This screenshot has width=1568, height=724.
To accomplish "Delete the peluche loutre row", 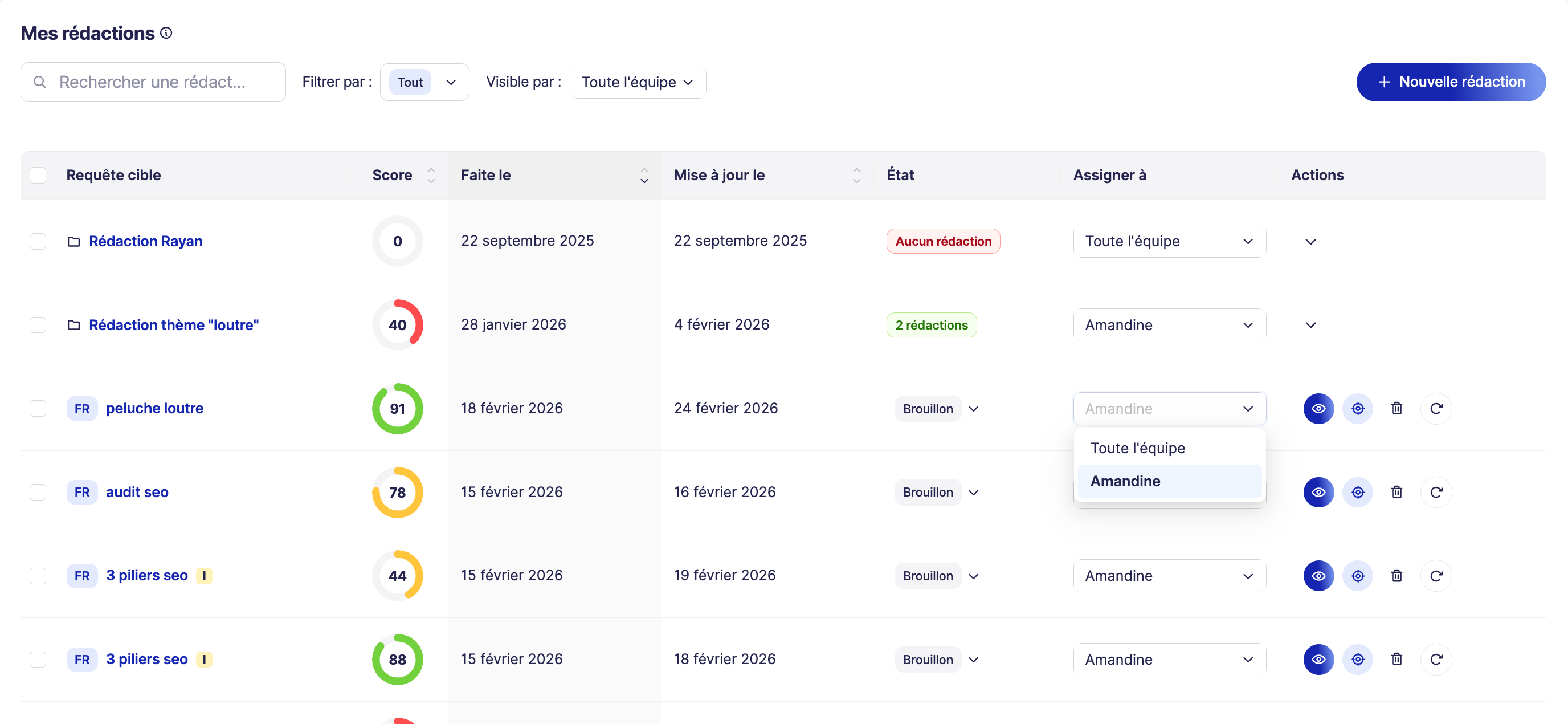I will (1396, 409).
